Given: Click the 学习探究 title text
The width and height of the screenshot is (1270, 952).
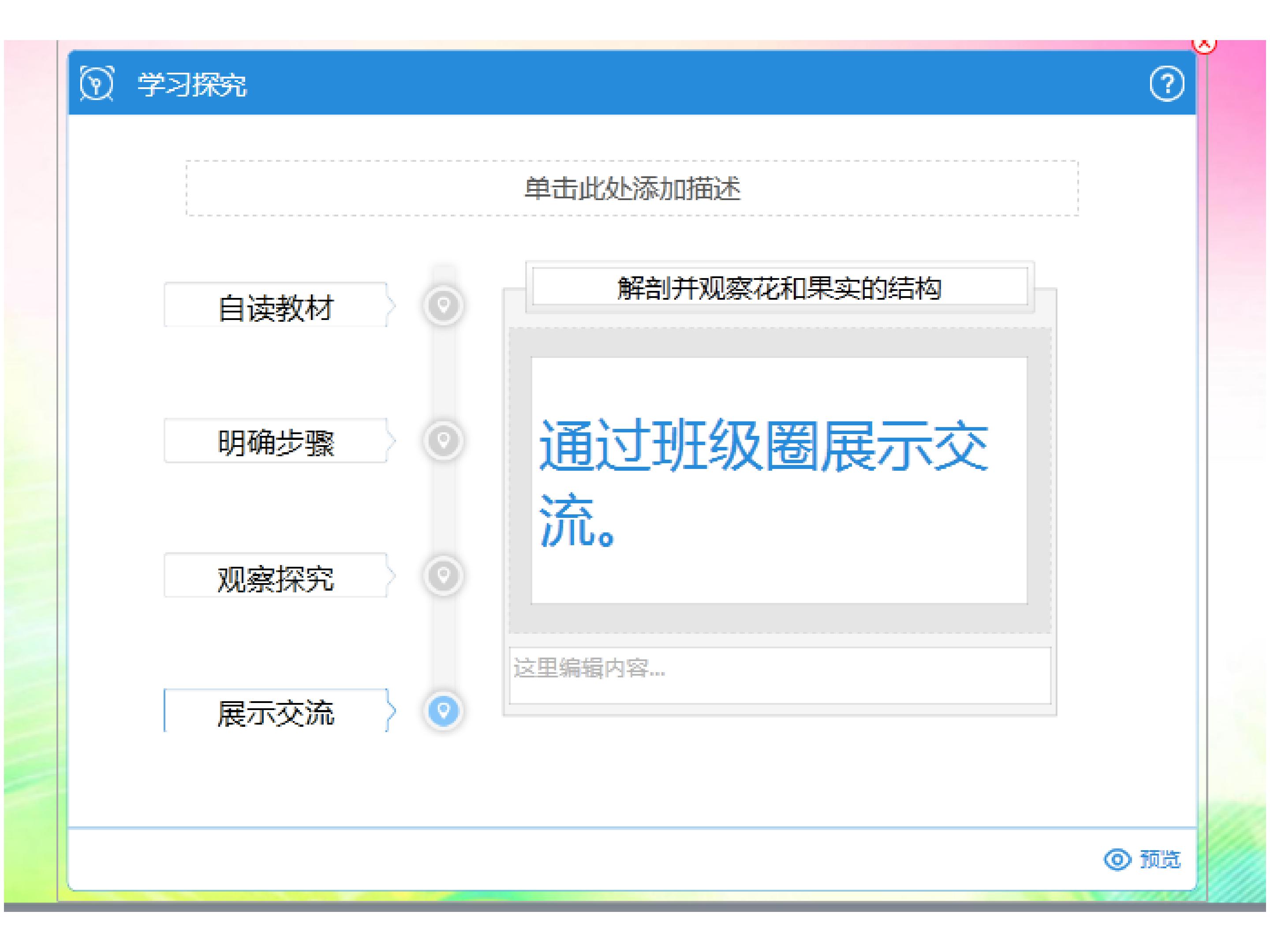Looking at the screenshot, I should coord(192,85).
